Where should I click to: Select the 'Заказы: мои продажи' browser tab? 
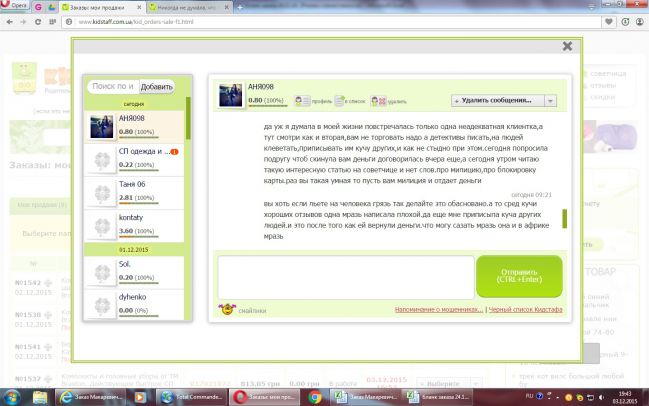pyautogui.click(x=98, y=6)
